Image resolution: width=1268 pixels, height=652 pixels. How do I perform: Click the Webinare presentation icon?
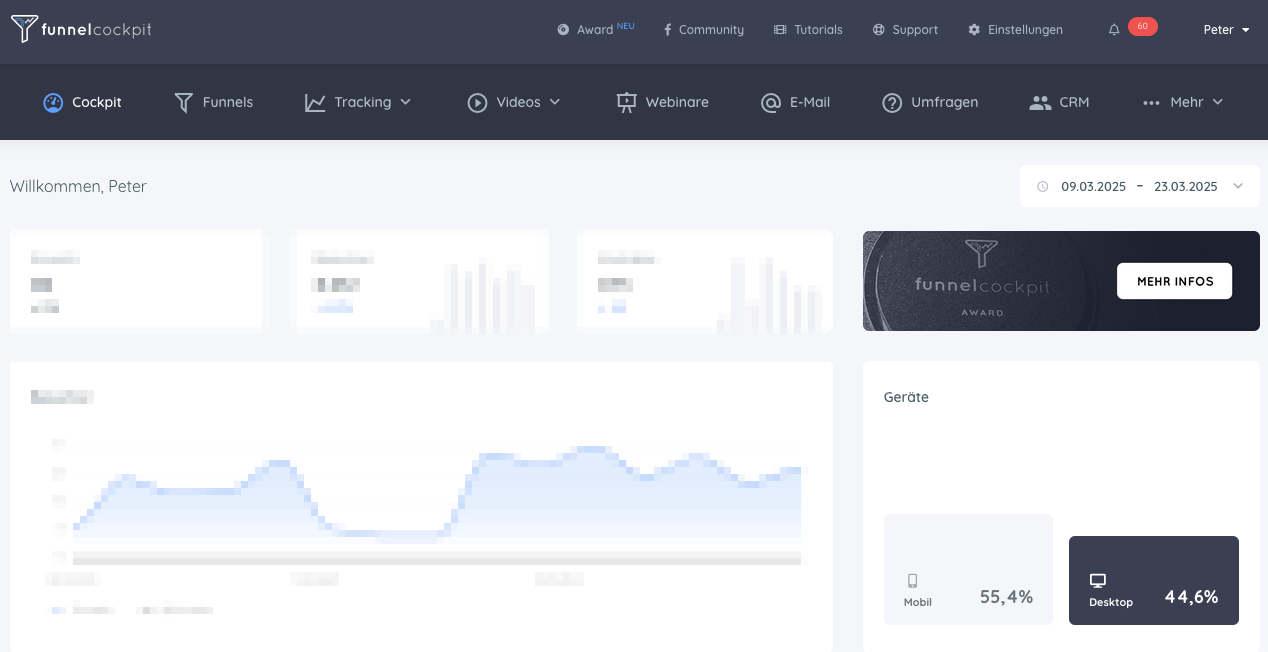click(627, 102)
